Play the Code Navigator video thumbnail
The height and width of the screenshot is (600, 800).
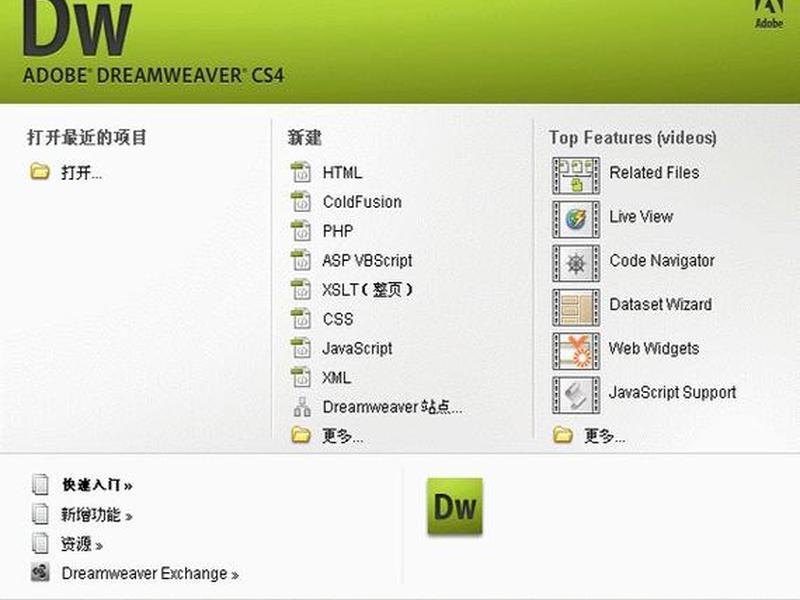click(576, 263)
